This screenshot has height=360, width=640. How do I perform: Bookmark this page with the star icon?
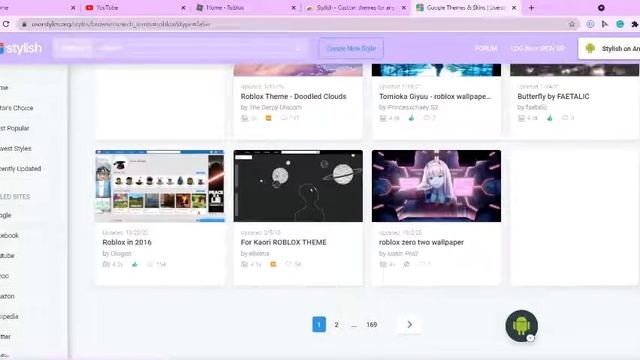(572, 24)
